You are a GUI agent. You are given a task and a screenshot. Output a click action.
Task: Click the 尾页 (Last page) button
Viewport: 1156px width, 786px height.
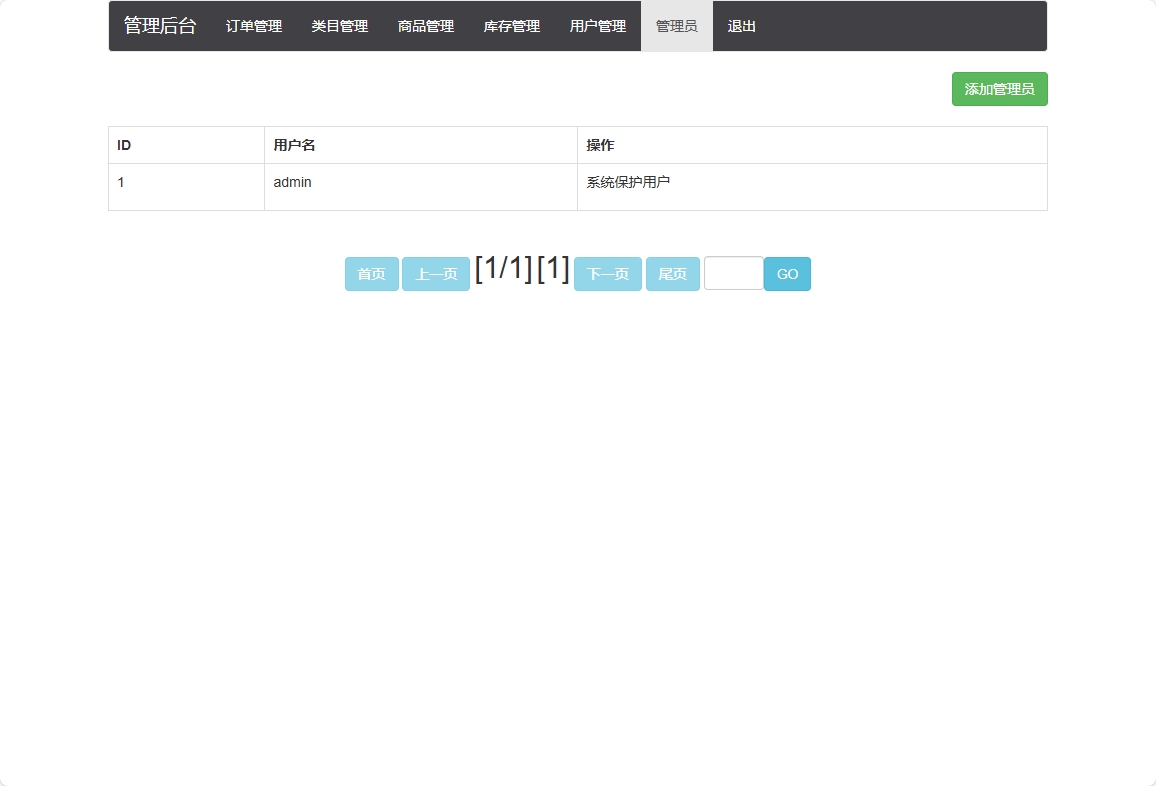coord(672,273)
